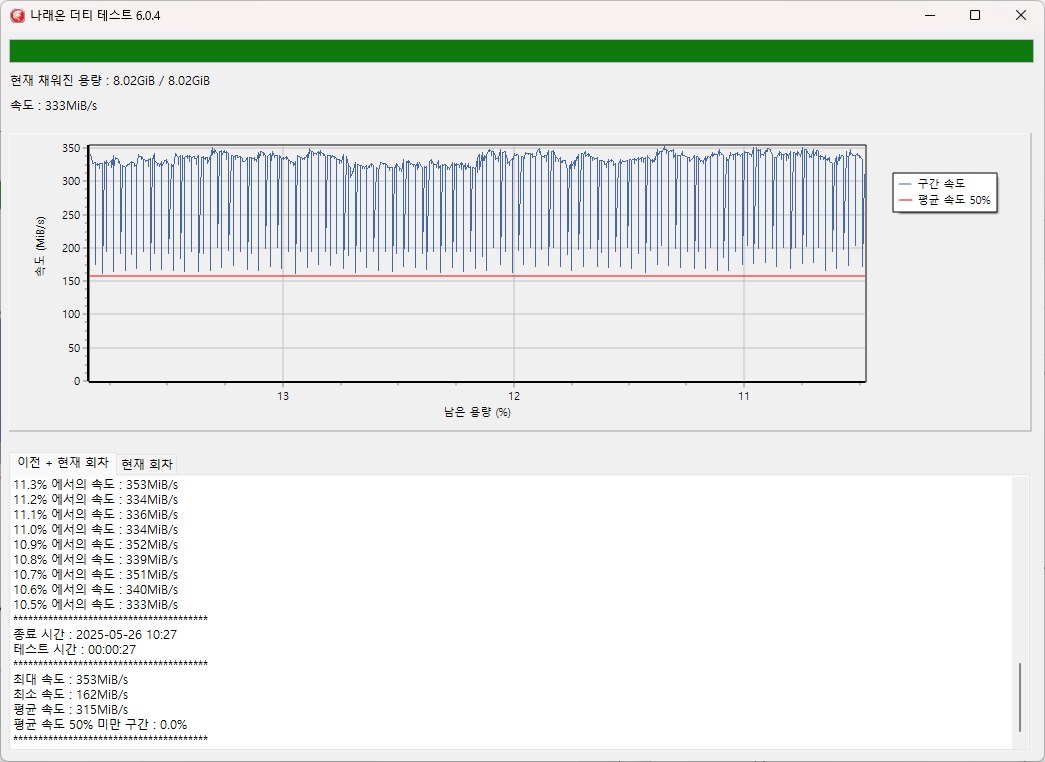Click the '남은 용량 (%)' axis title
The height and width of the screenshot is (762, 1045).
pyautogui.click(x=477, y=412)
